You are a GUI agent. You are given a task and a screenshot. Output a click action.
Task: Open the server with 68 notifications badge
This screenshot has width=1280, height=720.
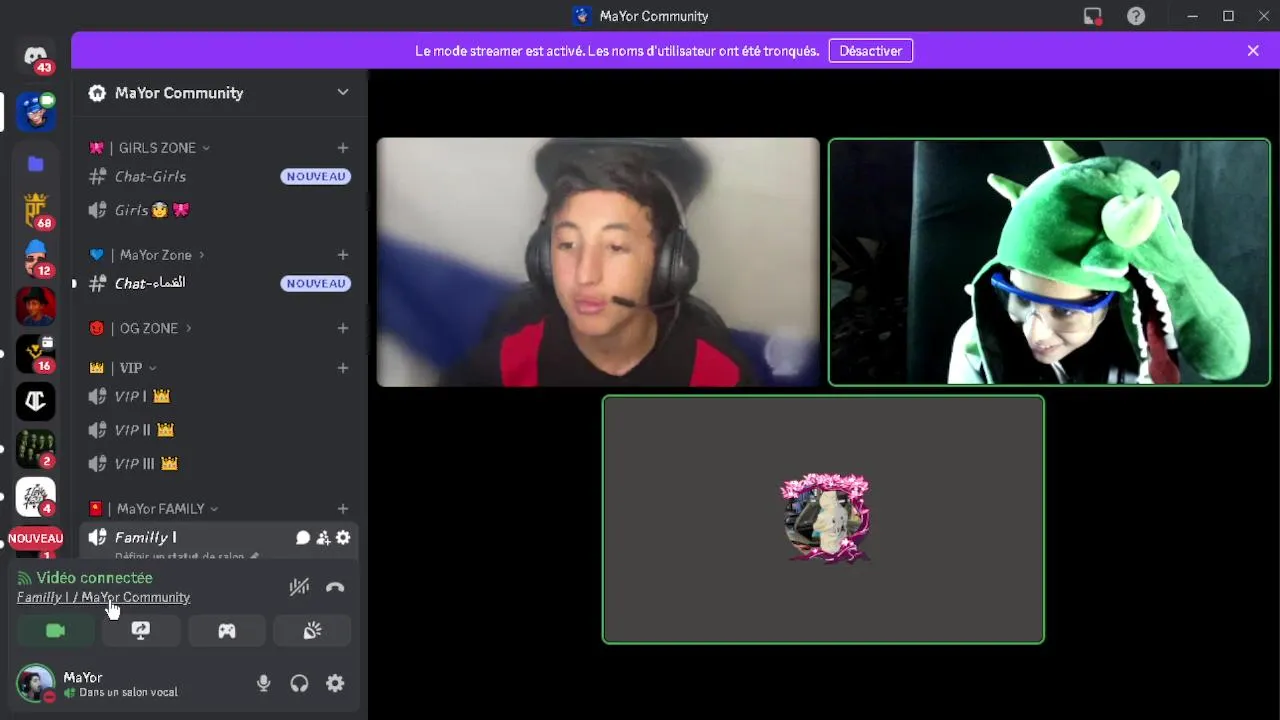click(x=36, y=210)
